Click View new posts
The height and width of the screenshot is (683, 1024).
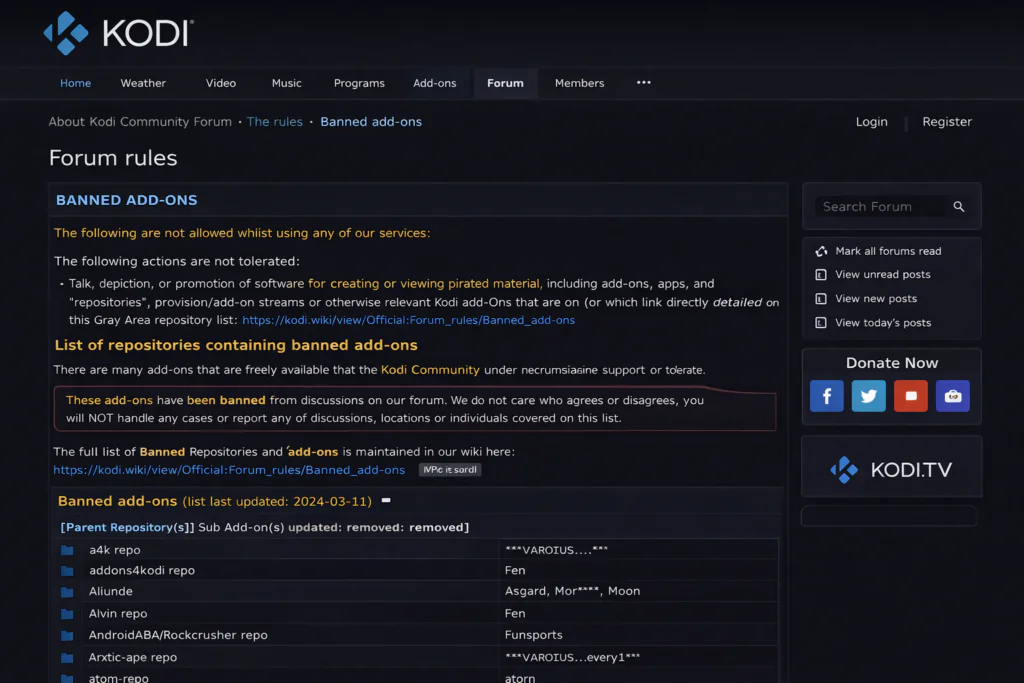(876, 298)
